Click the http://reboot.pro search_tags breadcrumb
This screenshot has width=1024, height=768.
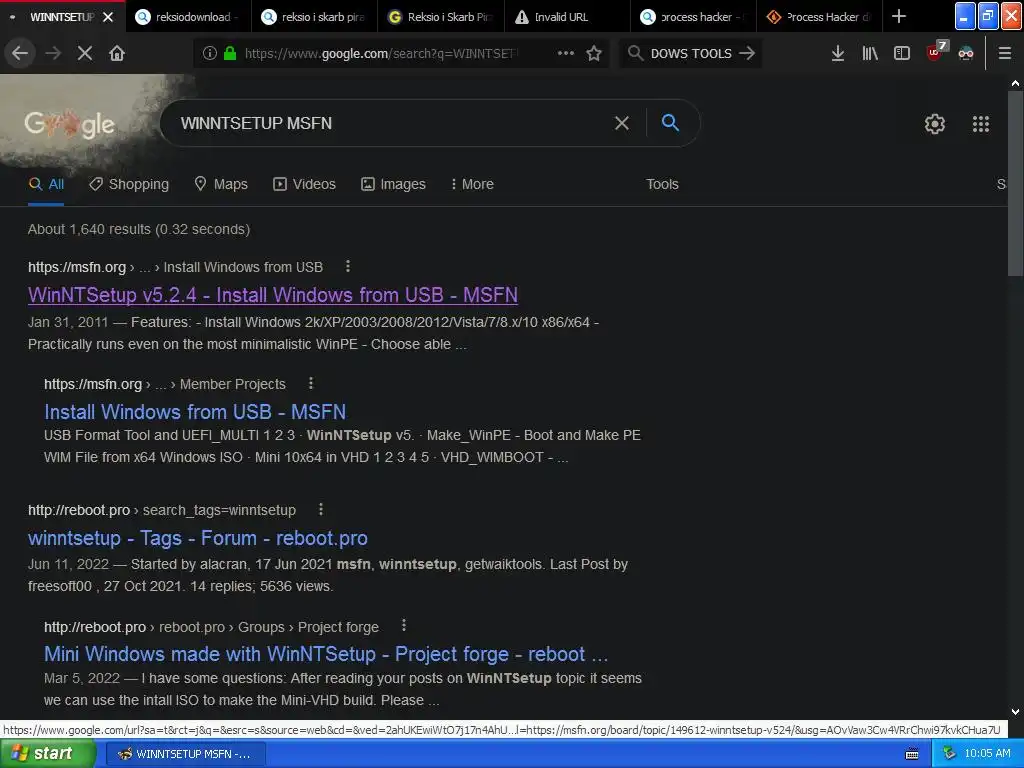(x=161, y=510)
